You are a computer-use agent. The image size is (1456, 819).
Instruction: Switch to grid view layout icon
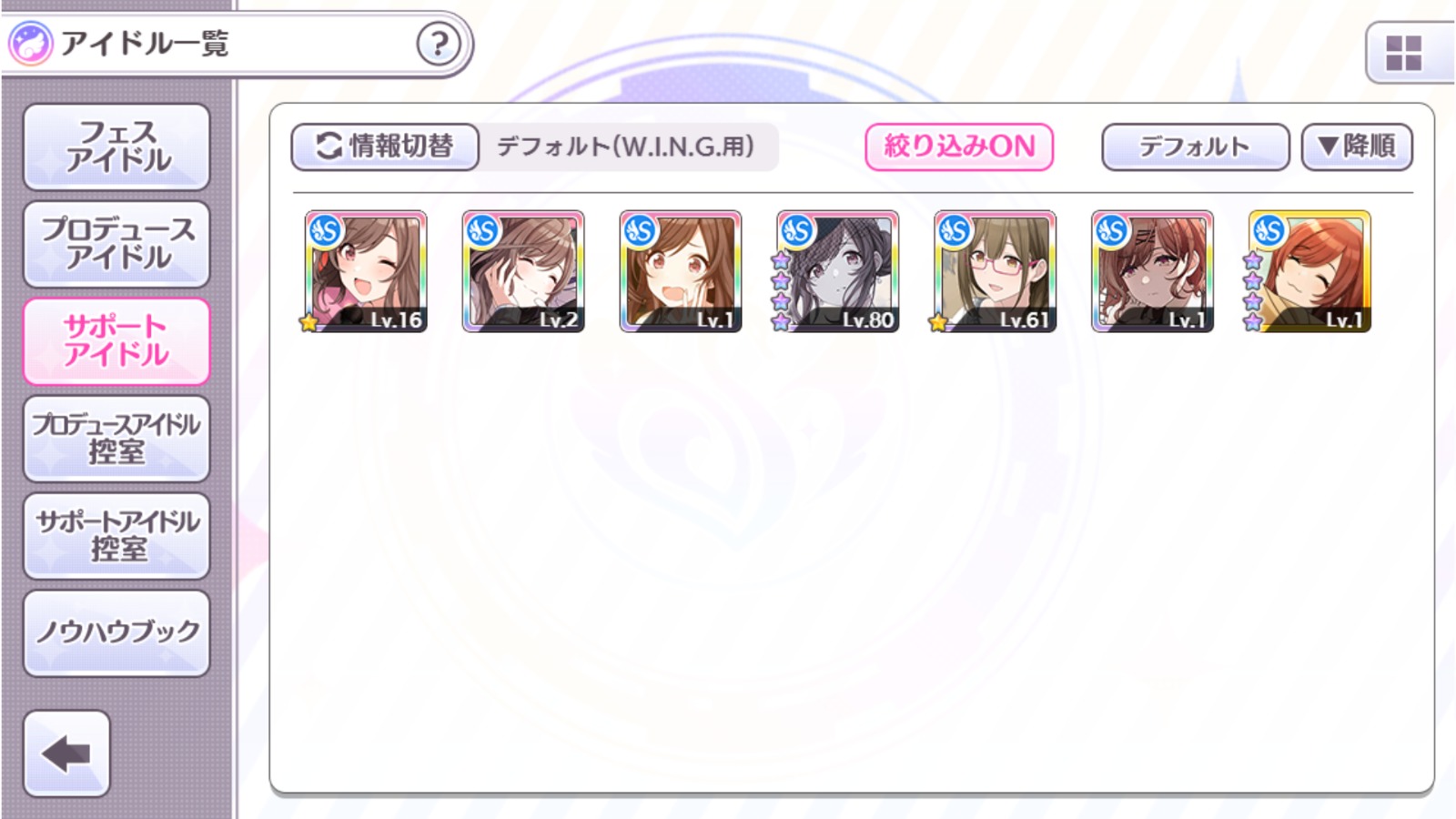tap(1403, 53)
